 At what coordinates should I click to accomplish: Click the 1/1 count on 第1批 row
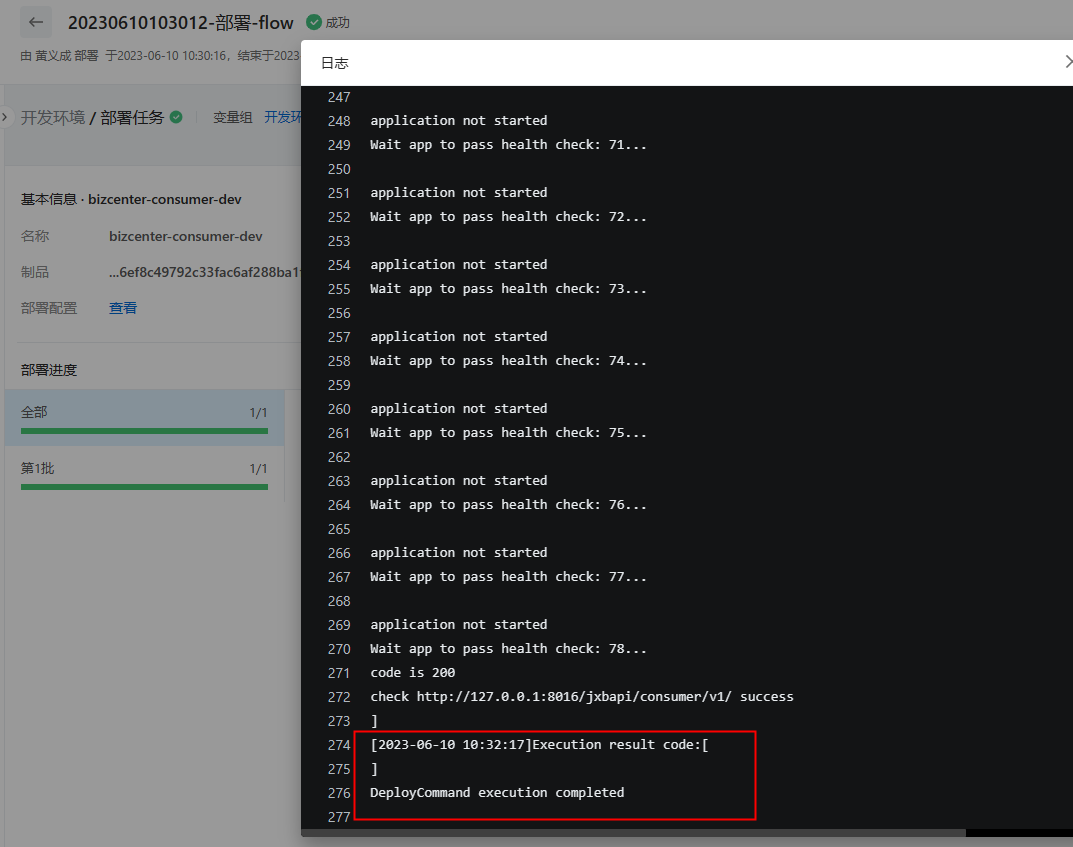click(258, 469)
